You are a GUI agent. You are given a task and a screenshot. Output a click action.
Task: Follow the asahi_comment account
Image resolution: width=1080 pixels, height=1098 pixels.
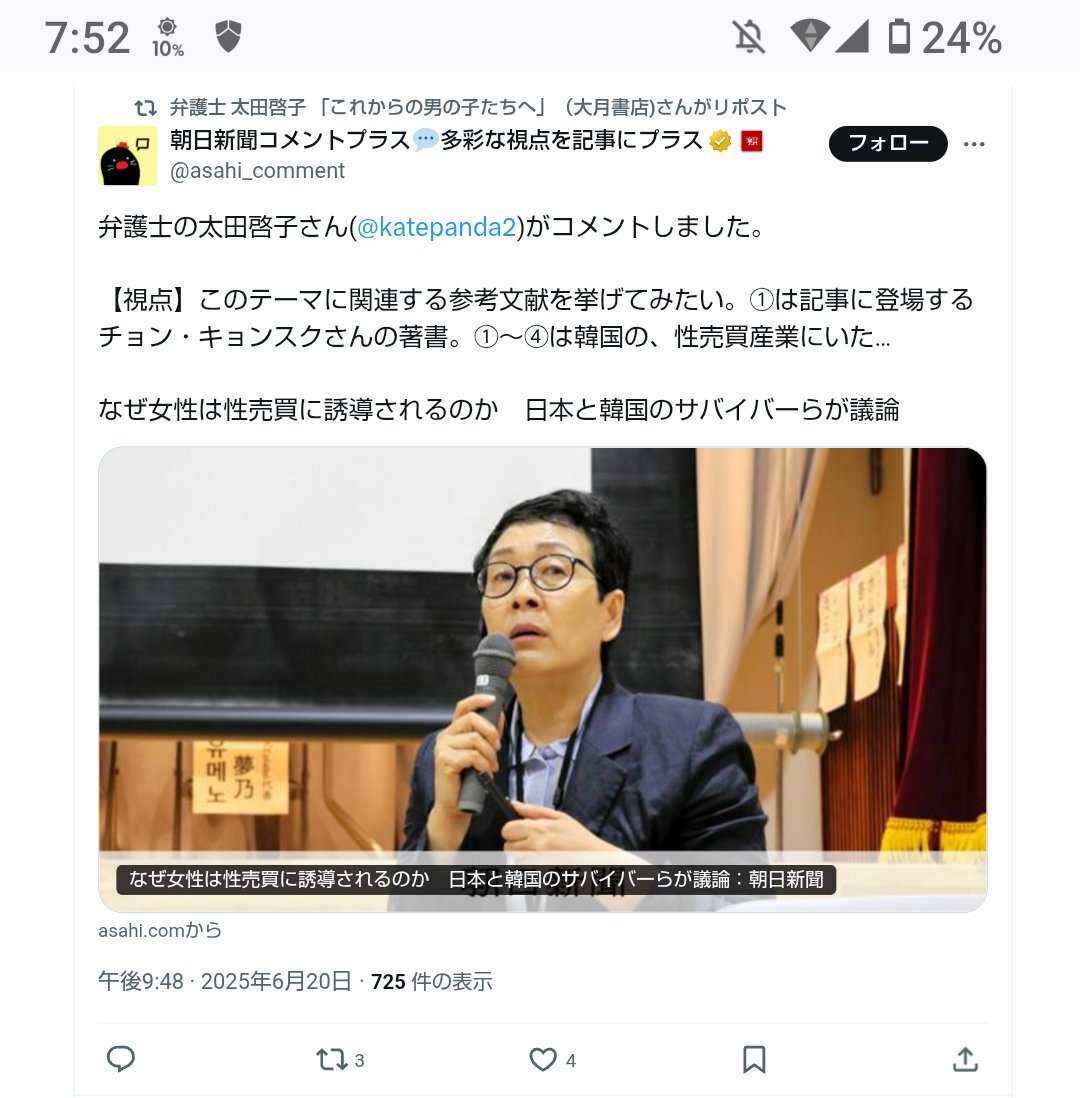[x=888, y=144]
